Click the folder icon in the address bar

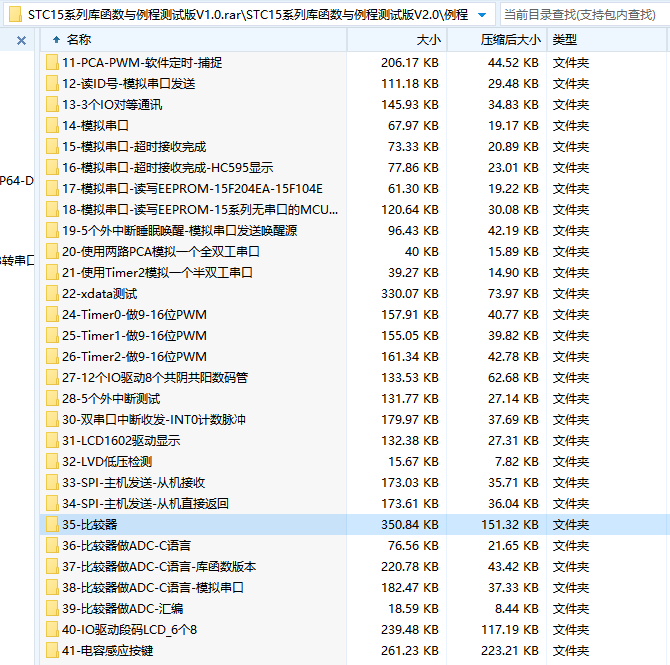point(15,15)
